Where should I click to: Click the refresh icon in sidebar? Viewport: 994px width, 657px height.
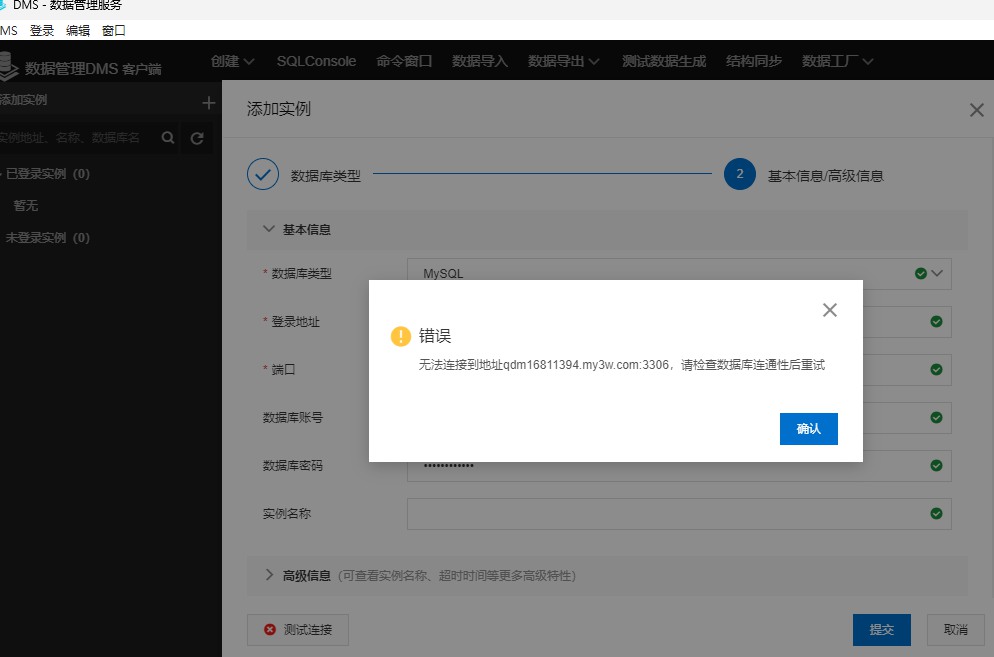tap(197, 138)
